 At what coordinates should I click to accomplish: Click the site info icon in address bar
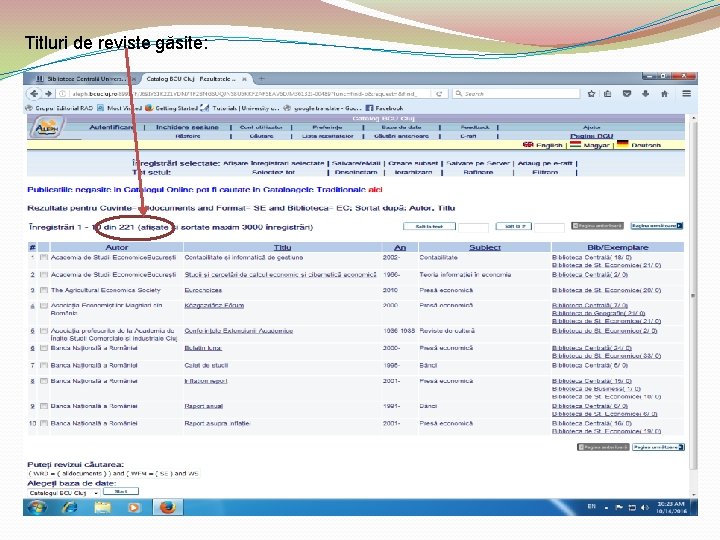(62, 94)
